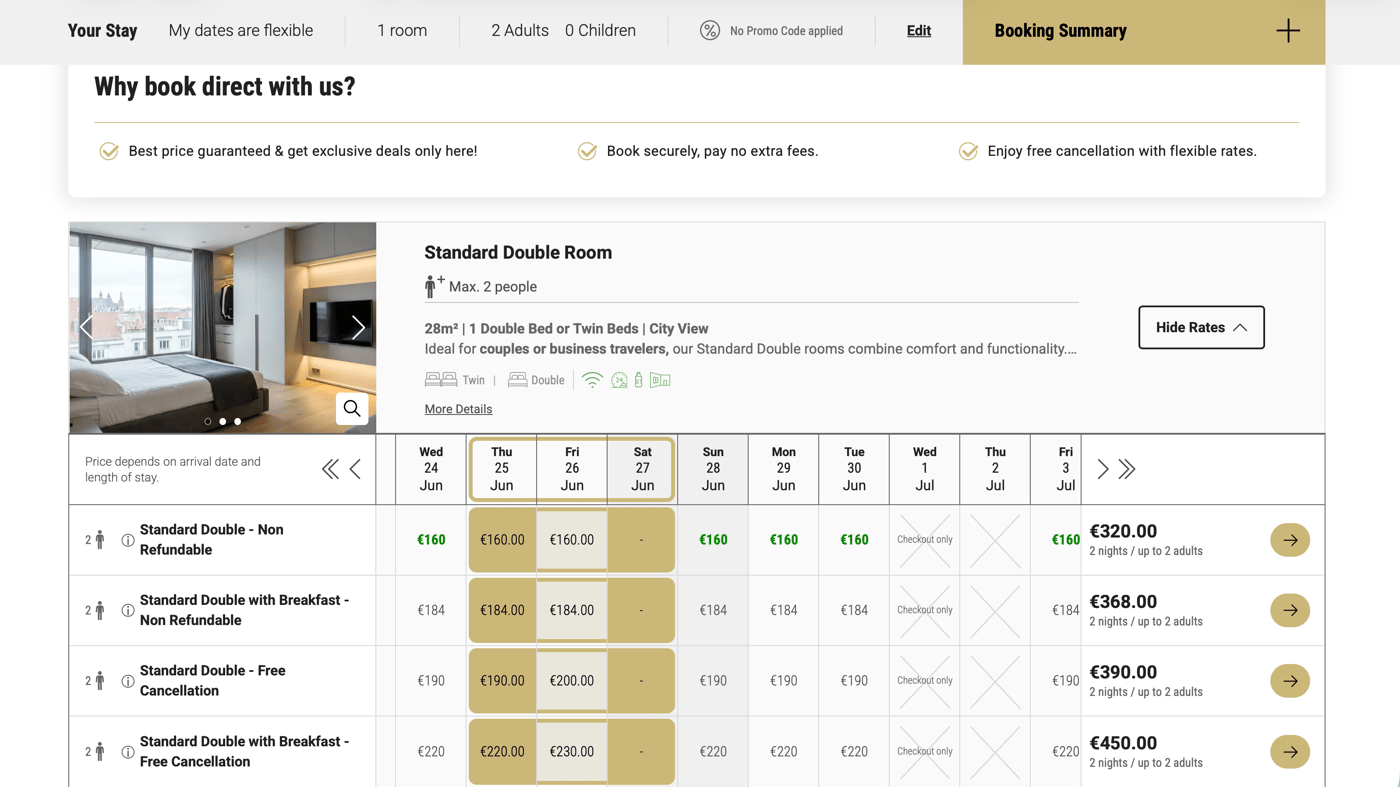Book the €320.00 rate arrow button
The image size is (1400, 787).
point(1290,540)
